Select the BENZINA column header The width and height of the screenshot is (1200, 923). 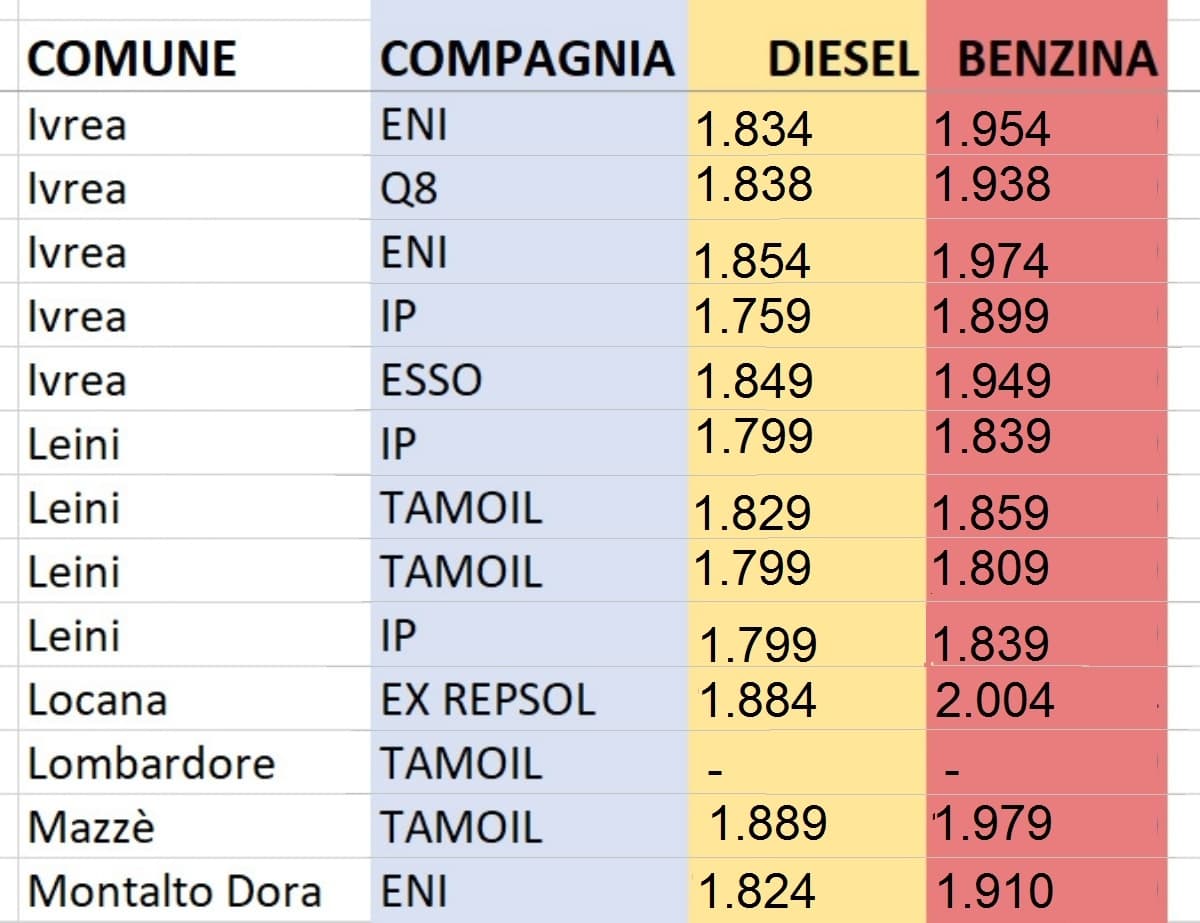pyautogui.click(x=1057, y=59)
